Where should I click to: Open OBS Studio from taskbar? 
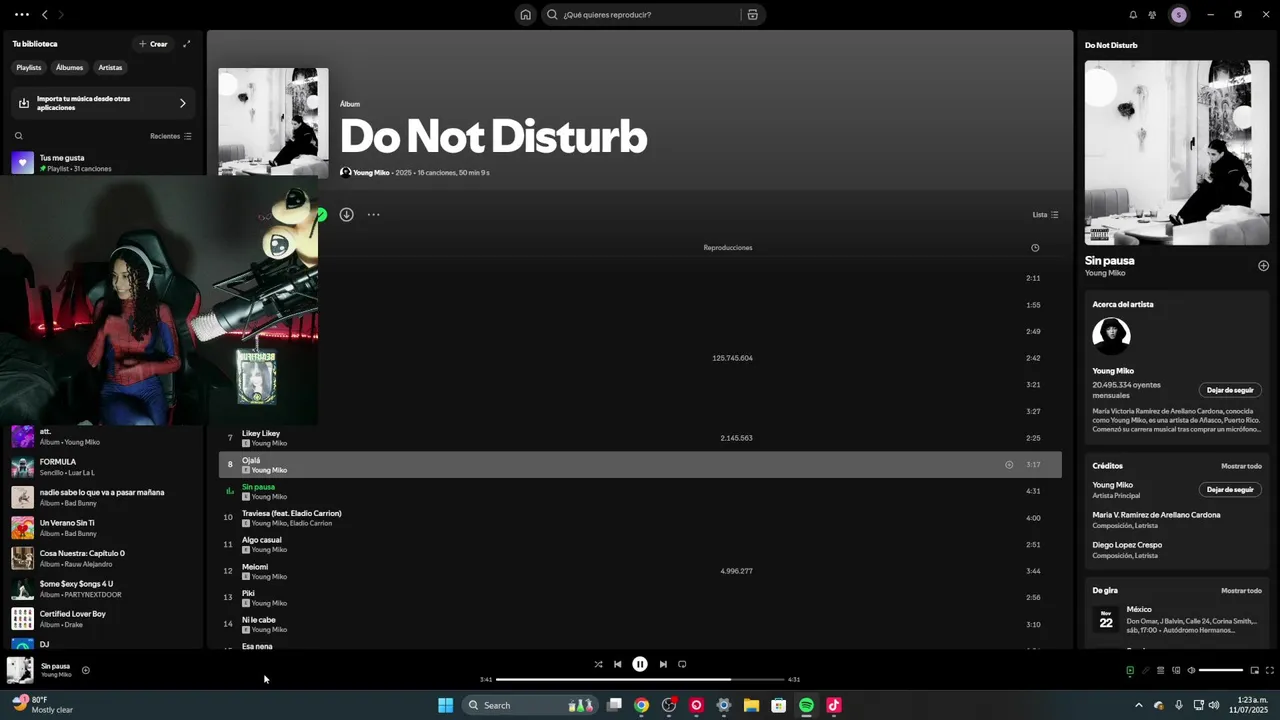click(669, 705)
